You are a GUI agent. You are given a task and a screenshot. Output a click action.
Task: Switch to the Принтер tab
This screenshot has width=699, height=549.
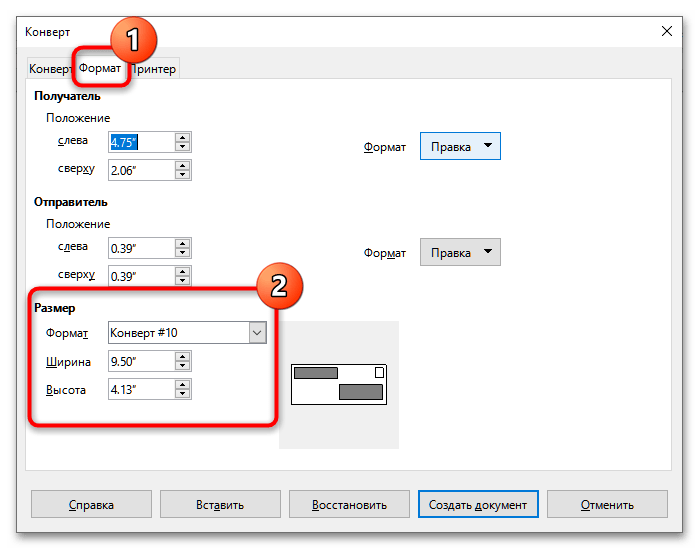(x=155, y=69)
